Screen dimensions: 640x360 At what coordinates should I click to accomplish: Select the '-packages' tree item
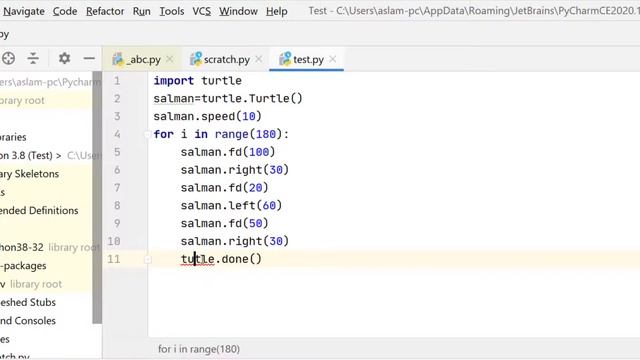23,266
